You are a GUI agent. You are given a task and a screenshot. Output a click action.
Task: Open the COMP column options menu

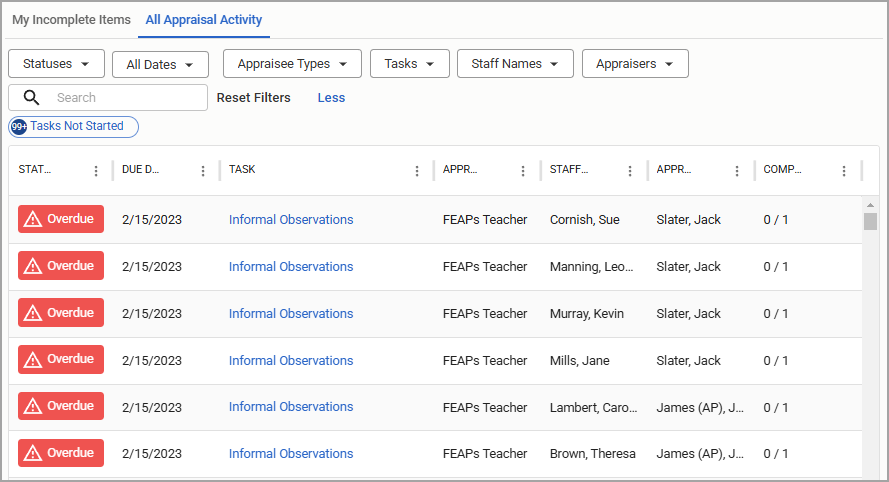point(844,171)
